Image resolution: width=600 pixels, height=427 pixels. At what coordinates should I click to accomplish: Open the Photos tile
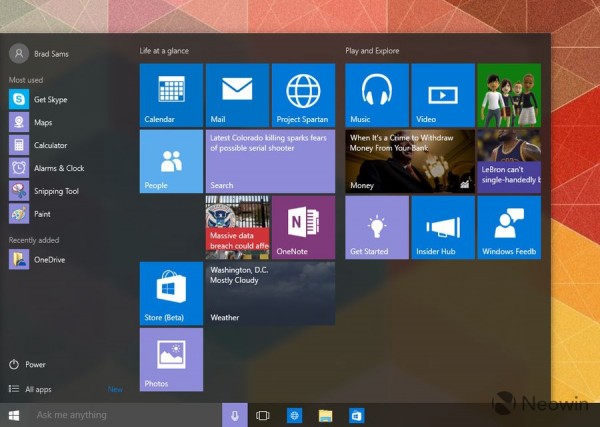point(171,359)
